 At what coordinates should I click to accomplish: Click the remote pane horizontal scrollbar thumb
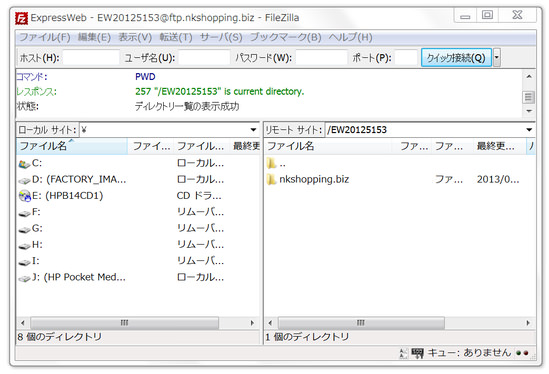pyautogui.click(x=361, y=323)
